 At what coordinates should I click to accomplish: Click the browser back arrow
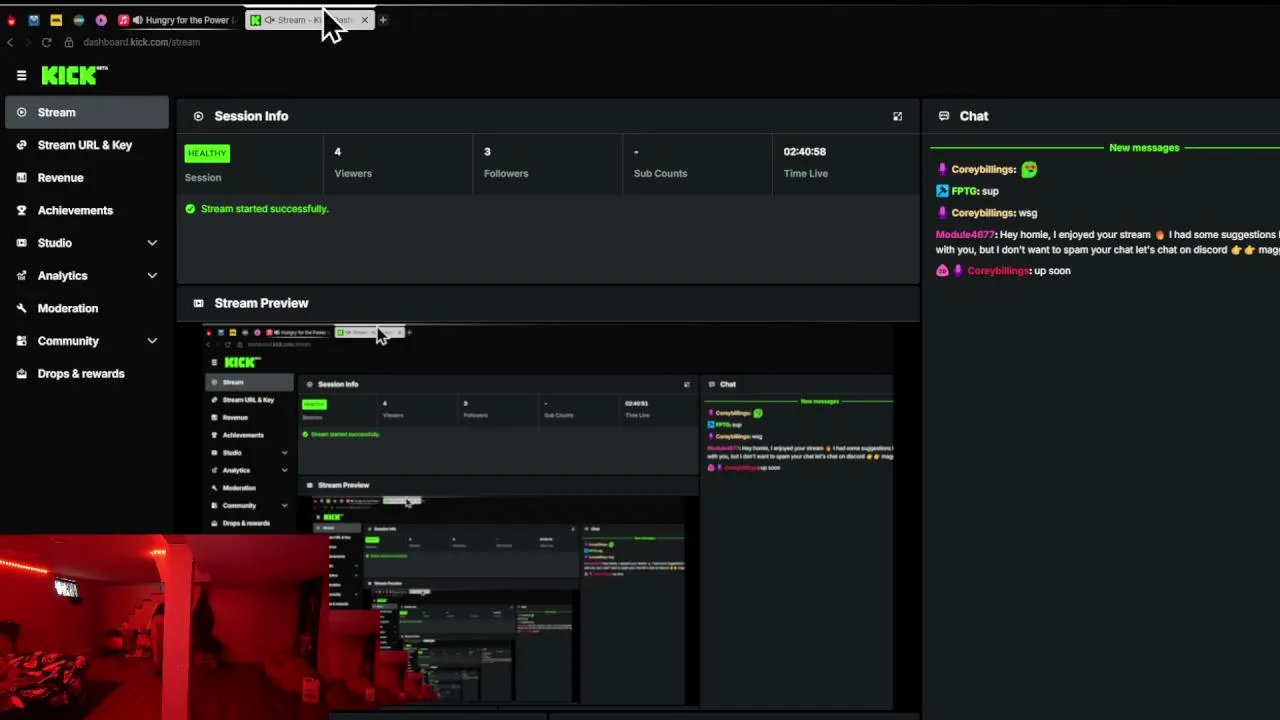click(x=10, y=42)
